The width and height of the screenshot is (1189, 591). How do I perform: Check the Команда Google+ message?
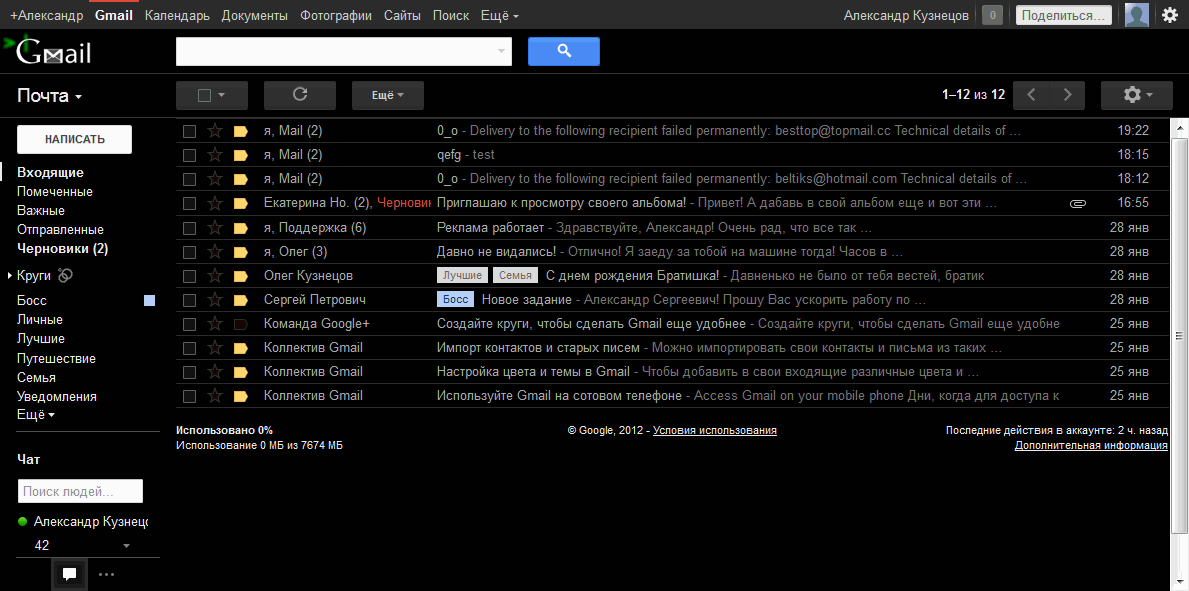[190, 324]
